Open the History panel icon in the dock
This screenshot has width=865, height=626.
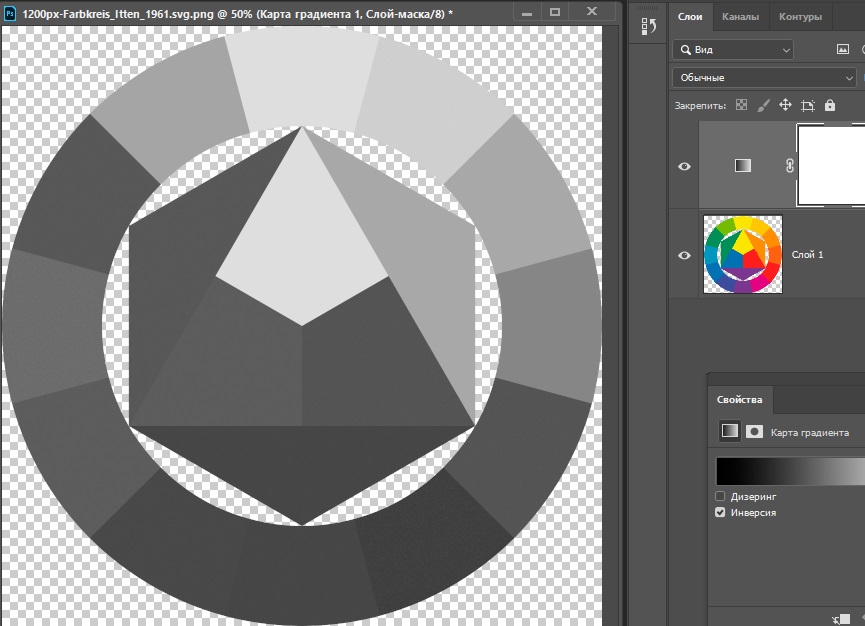pyautogui.click(x=648, y=26)
